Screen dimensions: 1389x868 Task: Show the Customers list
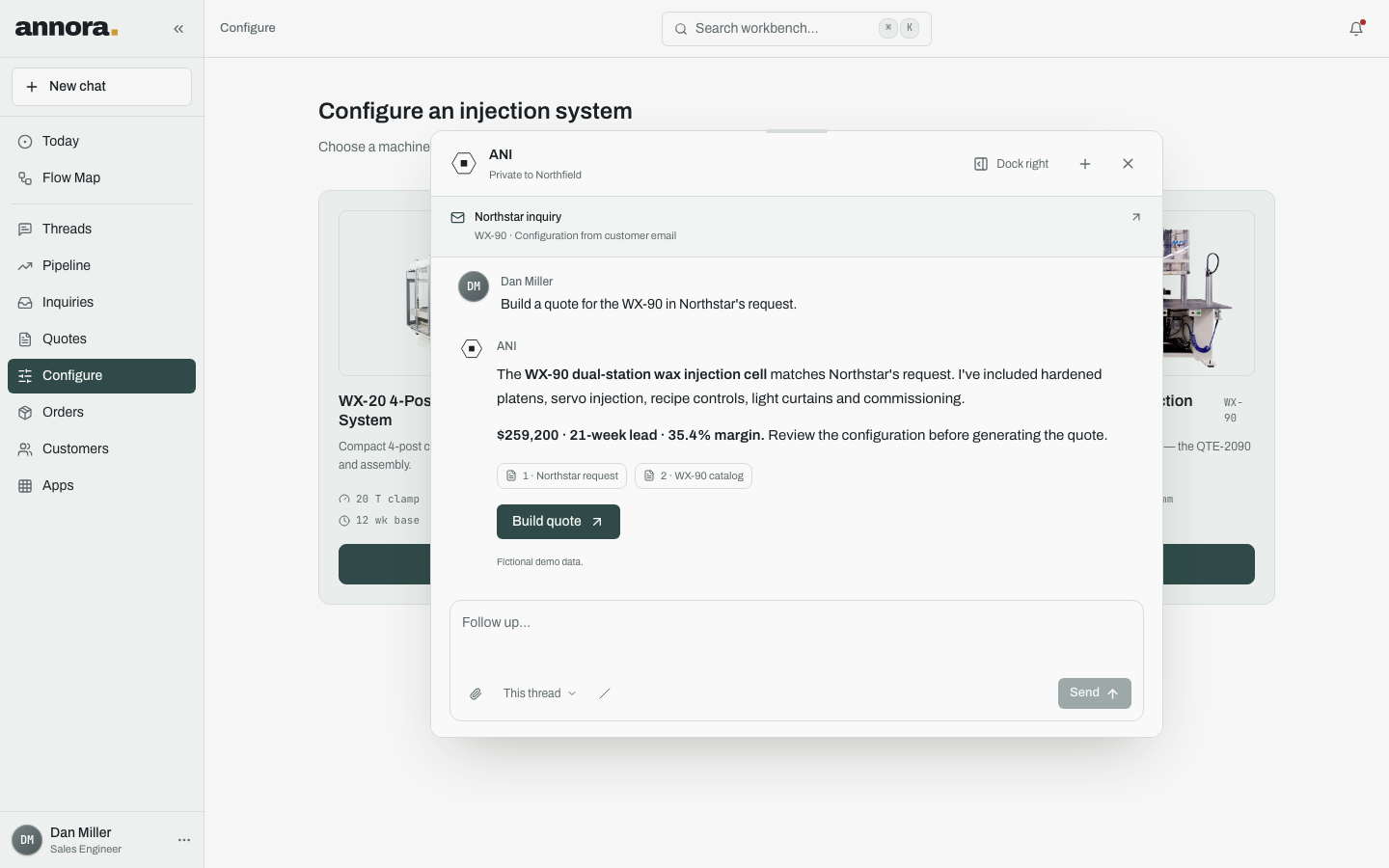(x=101, y=449)
